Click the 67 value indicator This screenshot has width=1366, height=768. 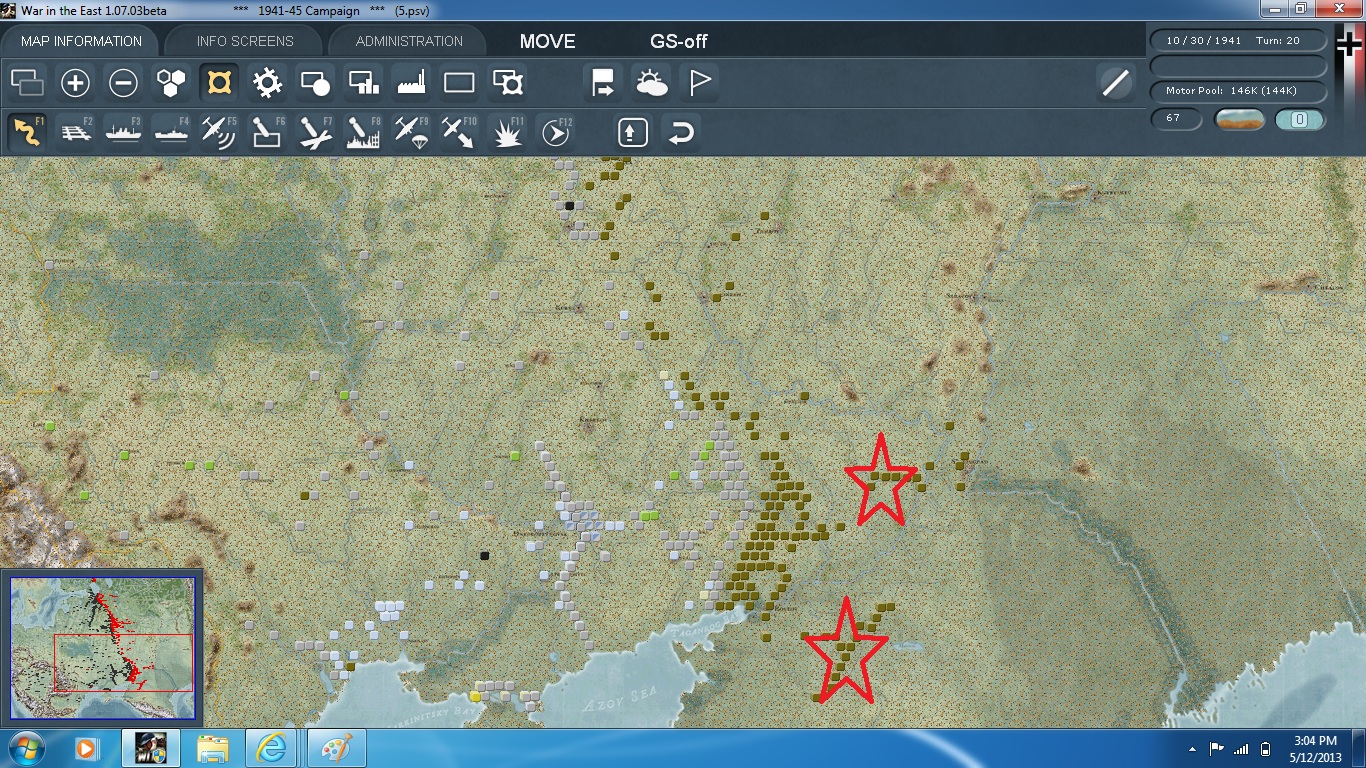(1176, 119)
